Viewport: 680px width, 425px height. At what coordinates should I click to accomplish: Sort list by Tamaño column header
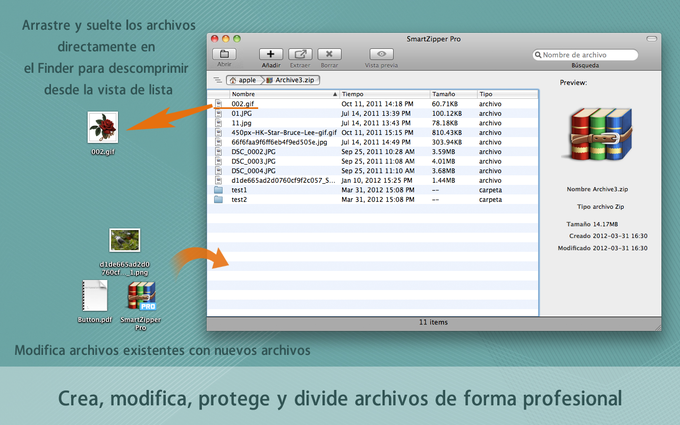(453, 94)
